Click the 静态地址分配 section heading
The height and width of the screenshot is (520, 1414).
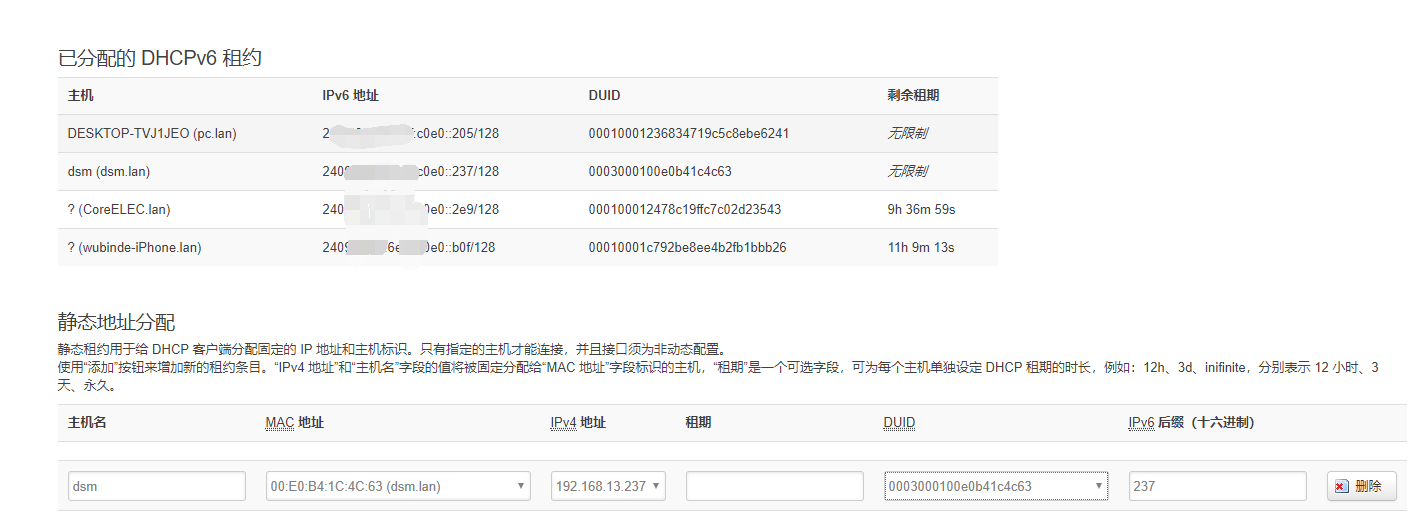[116, 322]
